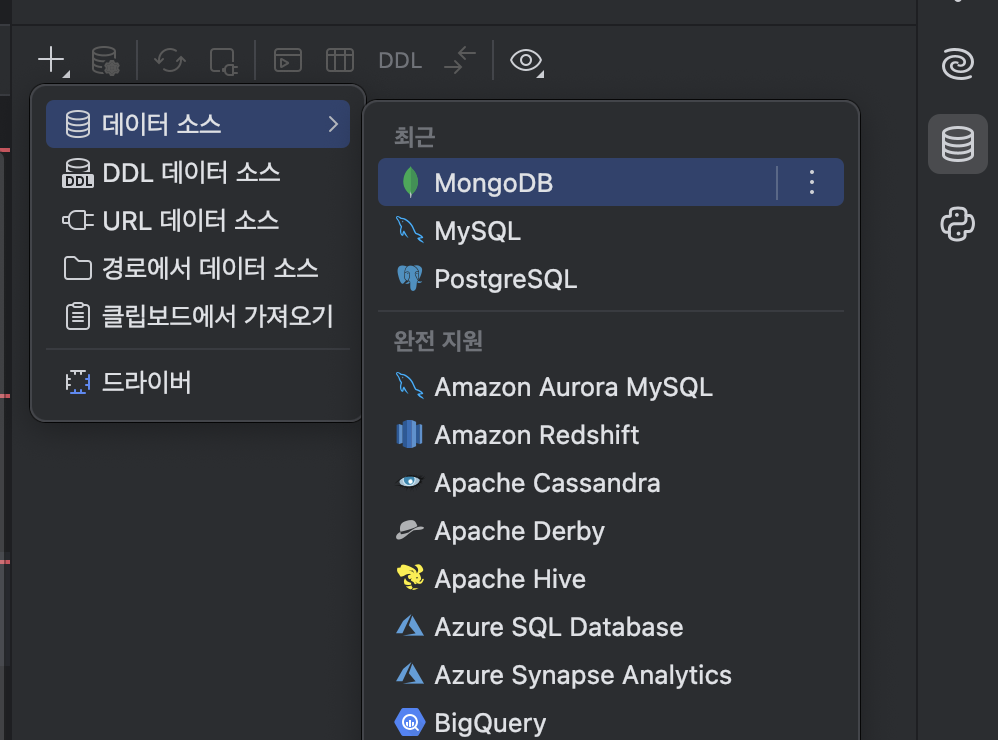
Task: Select the Database tool window icon
Action: pyautogui.click(x=958, y=144)
